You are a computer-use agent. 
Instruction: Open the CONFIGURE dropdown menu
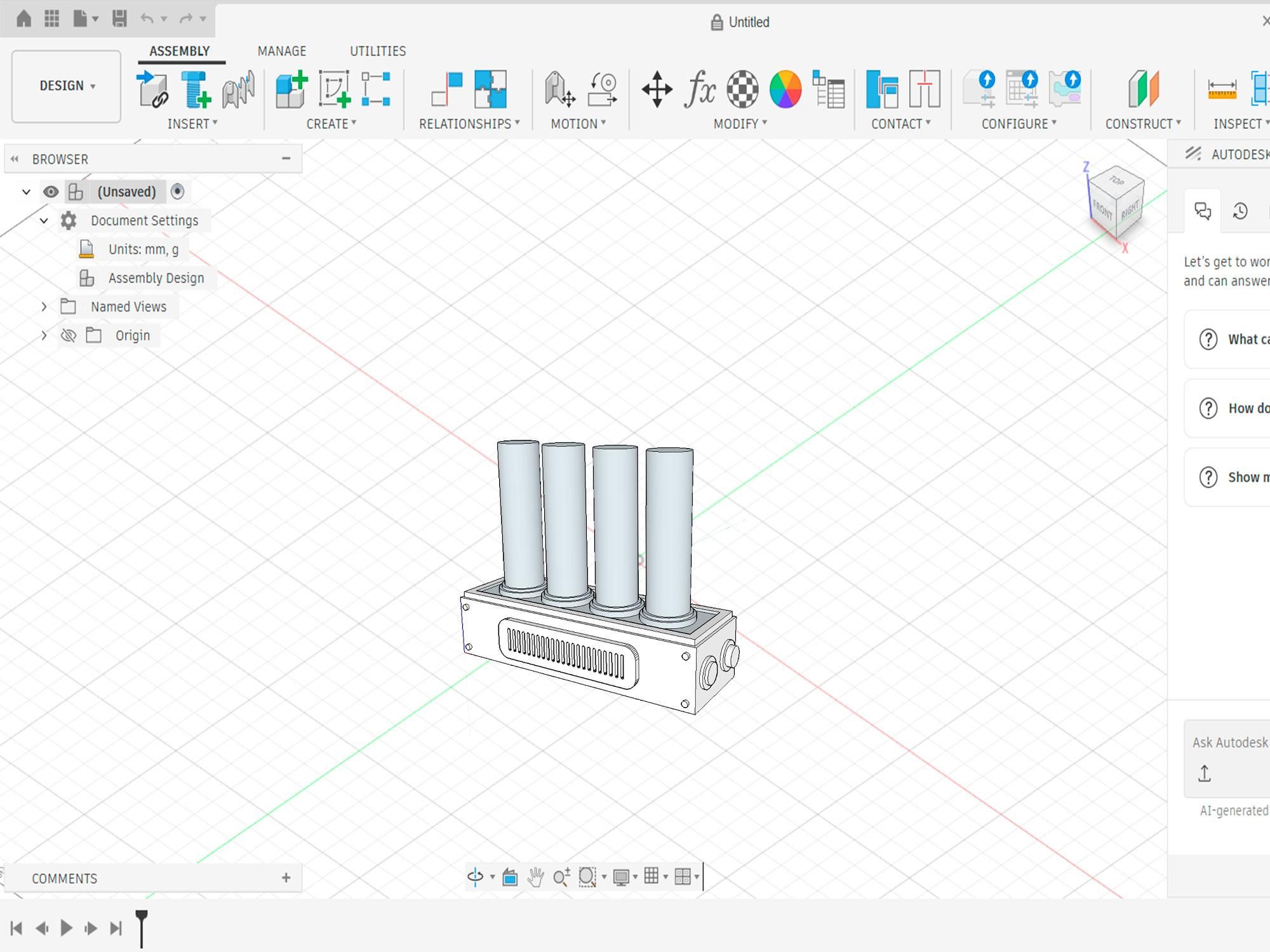coord(1019,124)
